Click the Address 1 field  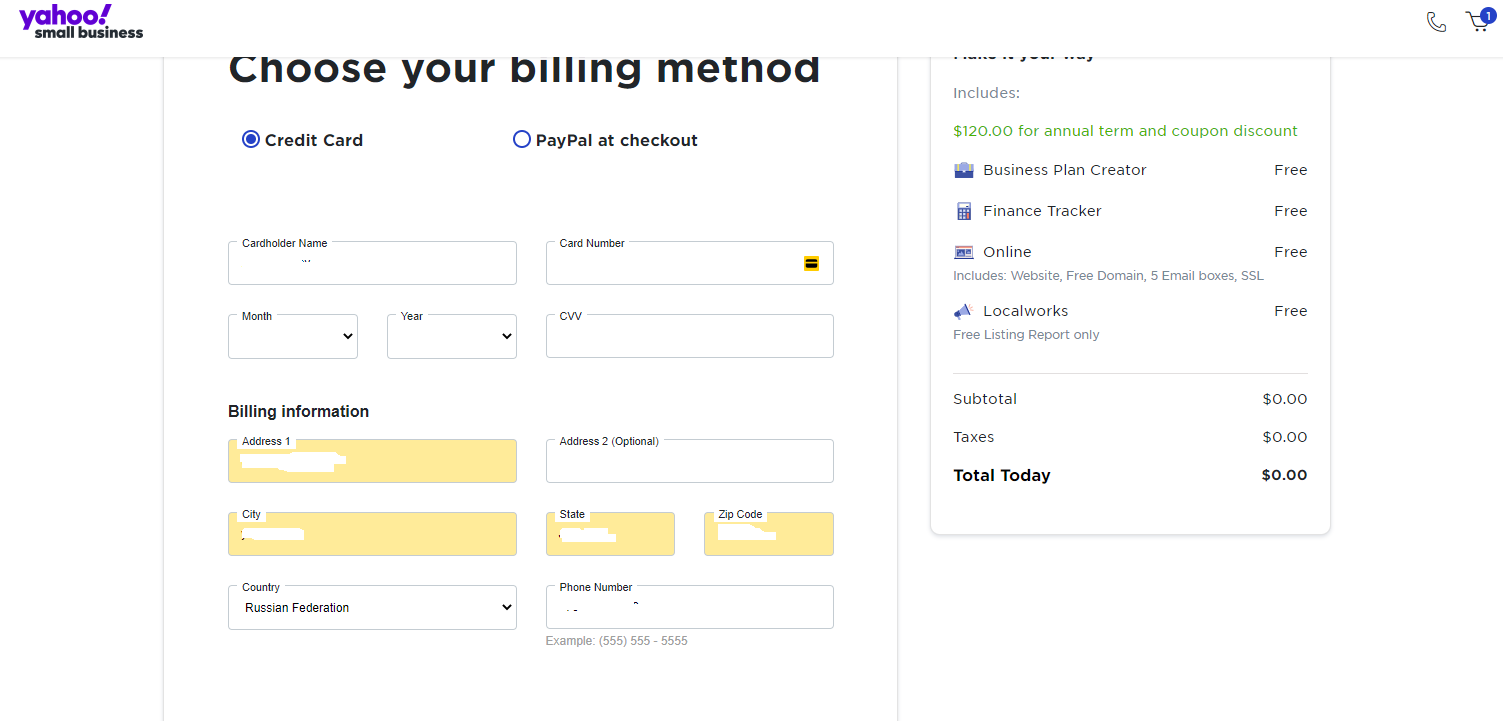point(372,461)
